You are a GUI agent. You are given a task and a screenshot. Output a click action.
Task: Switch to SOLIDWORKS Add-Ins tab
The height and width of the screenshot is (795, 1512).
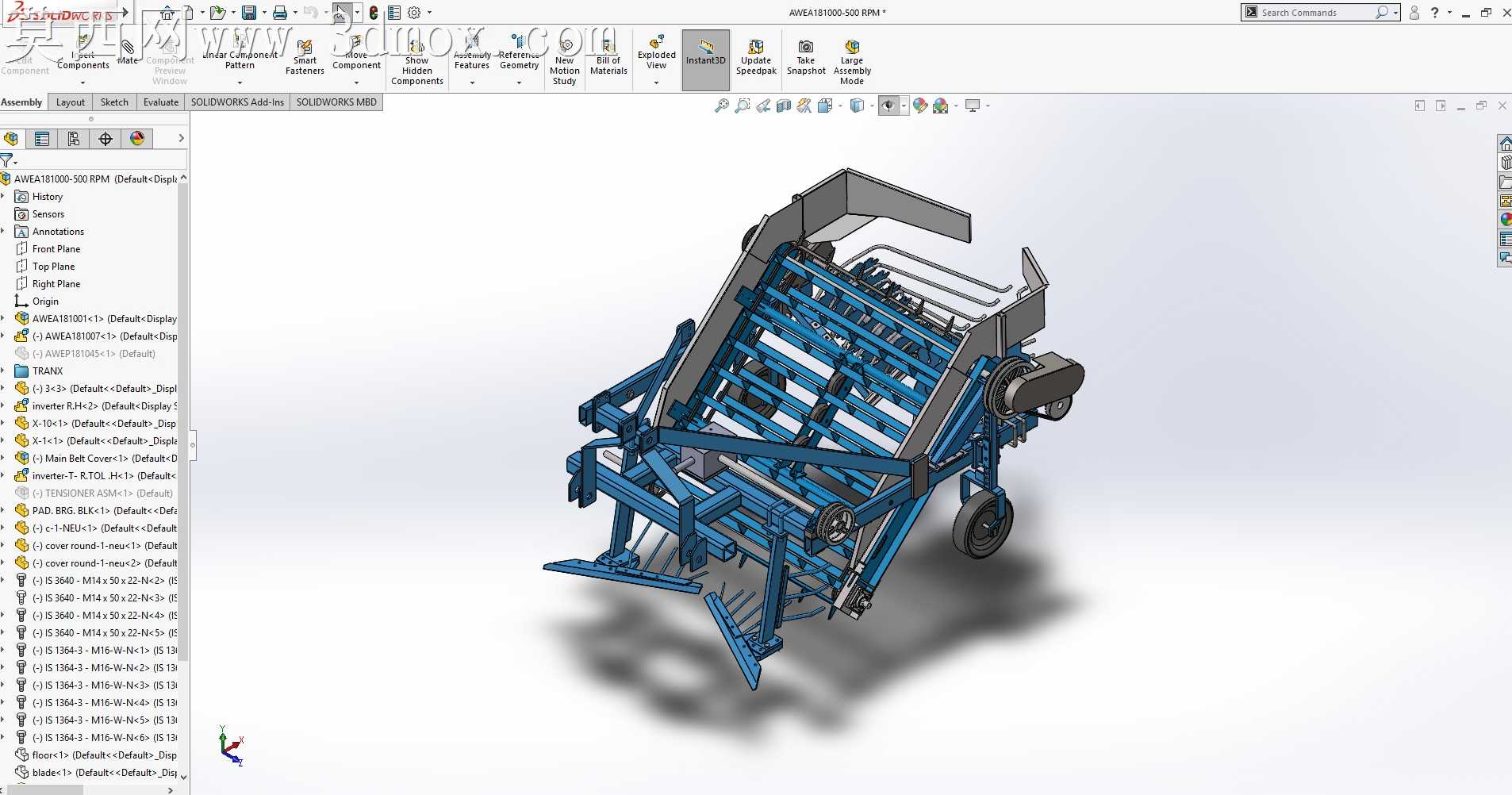(x=237, y=102)
